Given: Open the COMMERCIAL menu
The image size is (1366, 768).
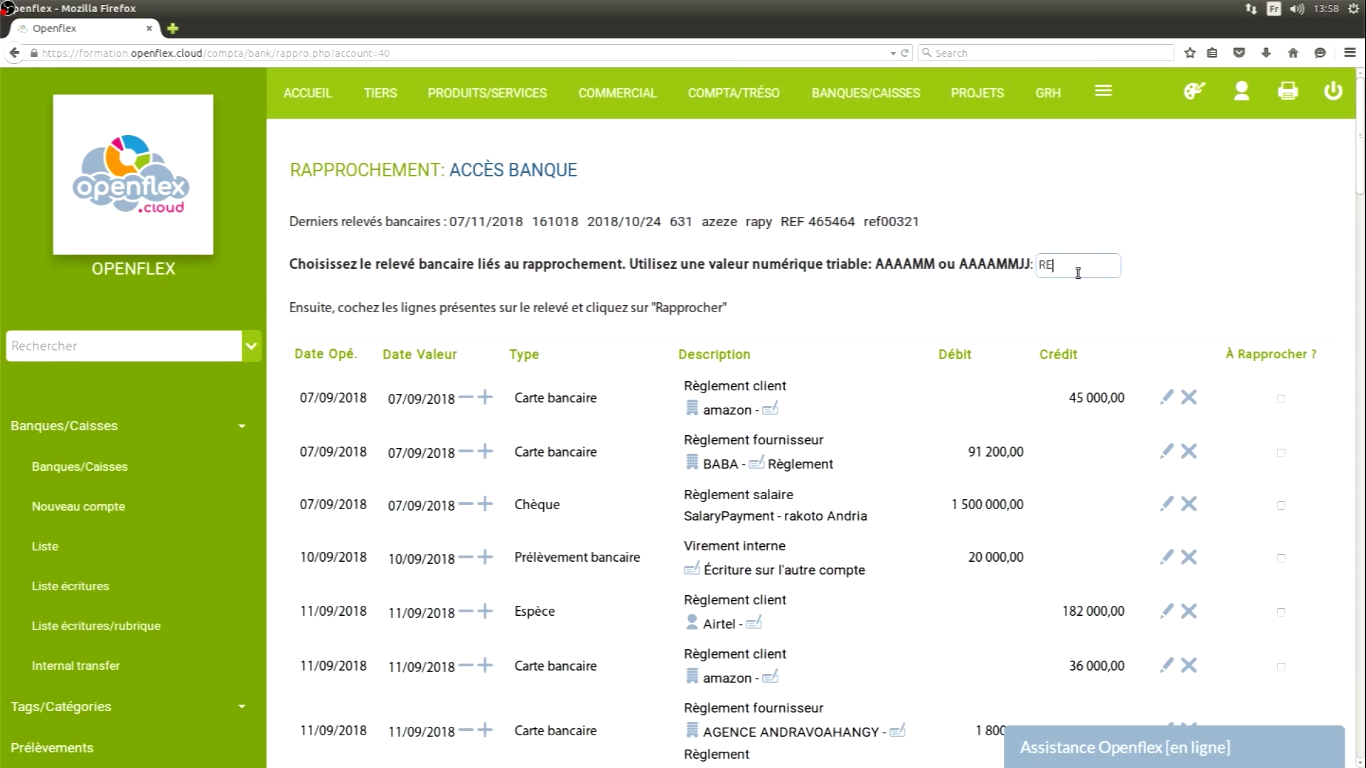Looking at the screenshot, I should pyautogui.click(x=617, y=93).
